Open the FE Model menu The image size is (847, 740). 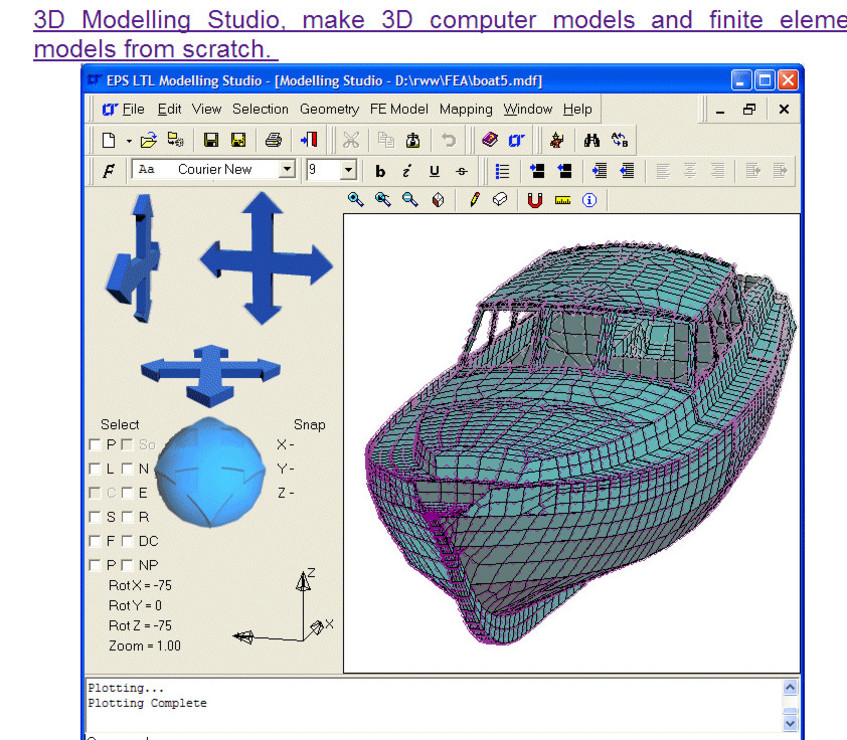pos(399,109)
